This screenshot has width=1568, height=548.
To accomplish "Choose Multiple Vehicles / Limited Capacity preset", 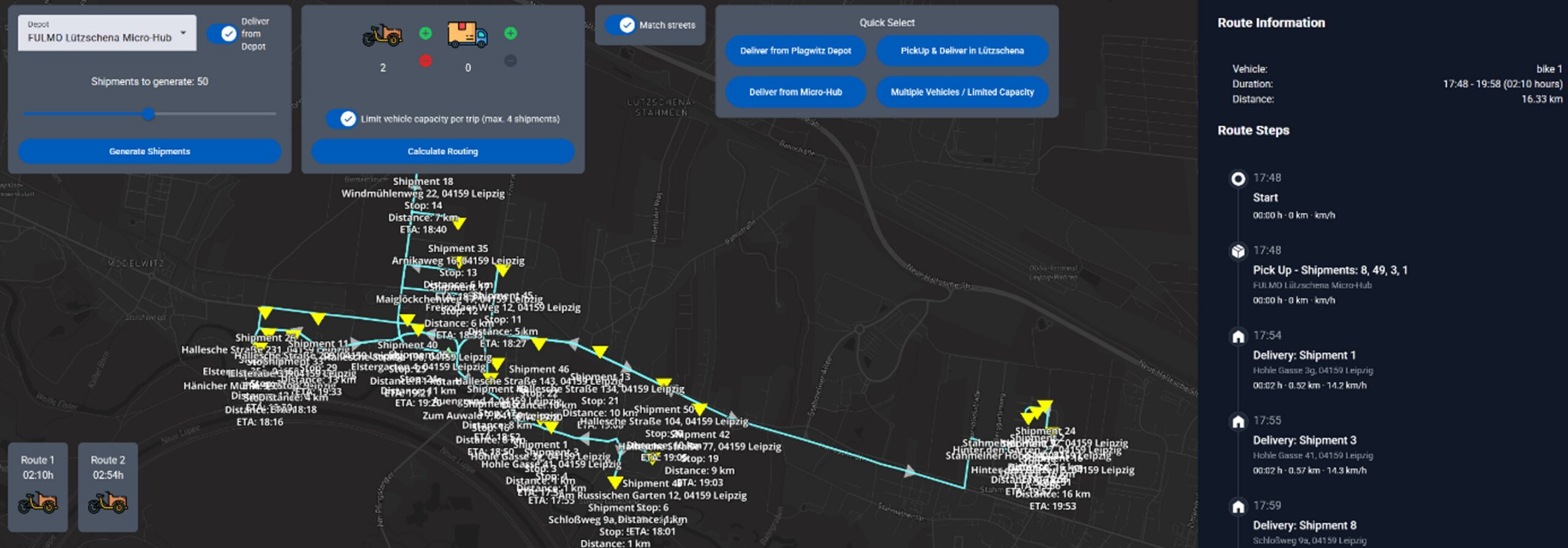I will point(962,92).
